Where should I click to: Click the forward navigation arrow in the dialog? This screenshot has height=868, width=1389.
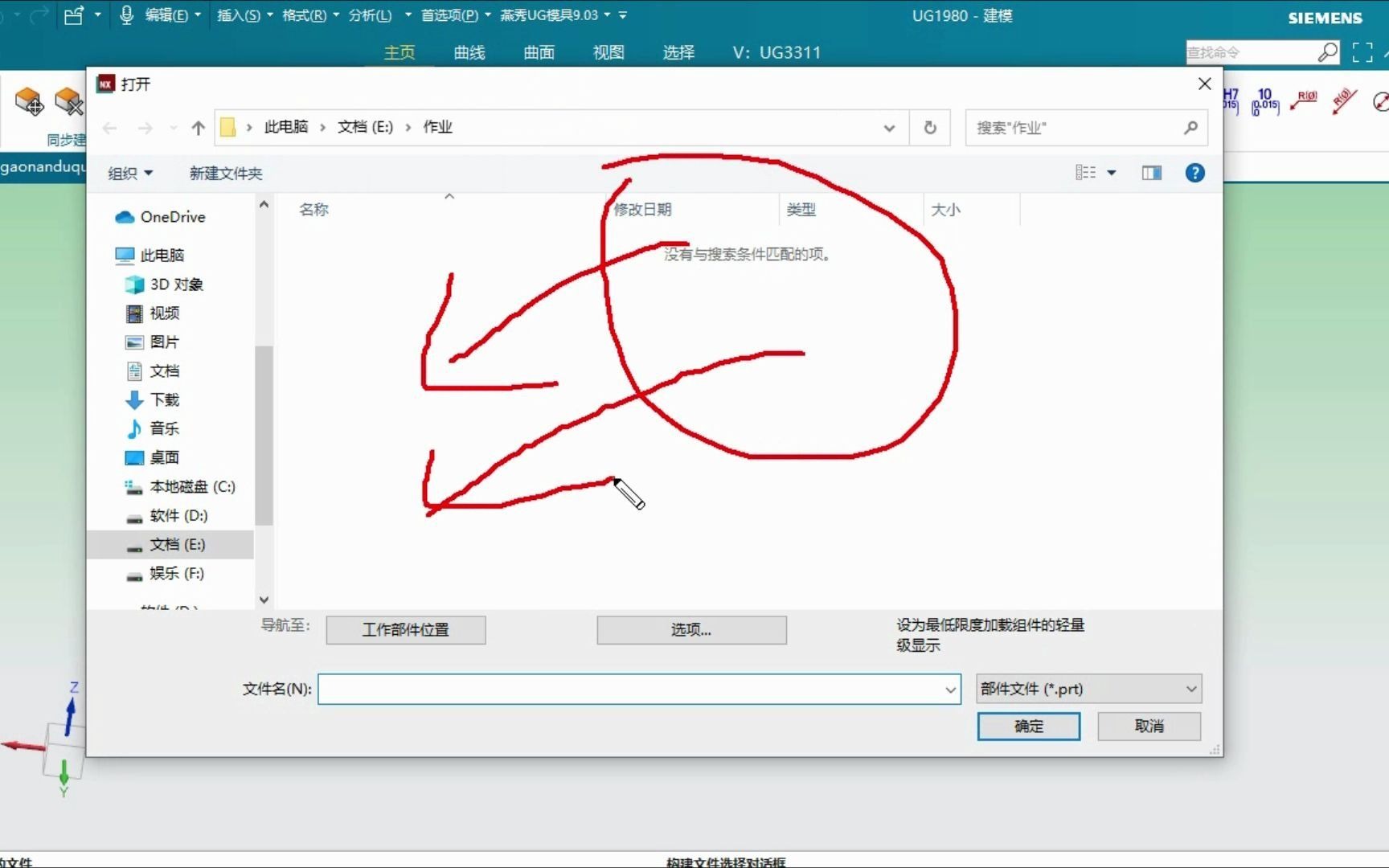click(x=145, y=128)
